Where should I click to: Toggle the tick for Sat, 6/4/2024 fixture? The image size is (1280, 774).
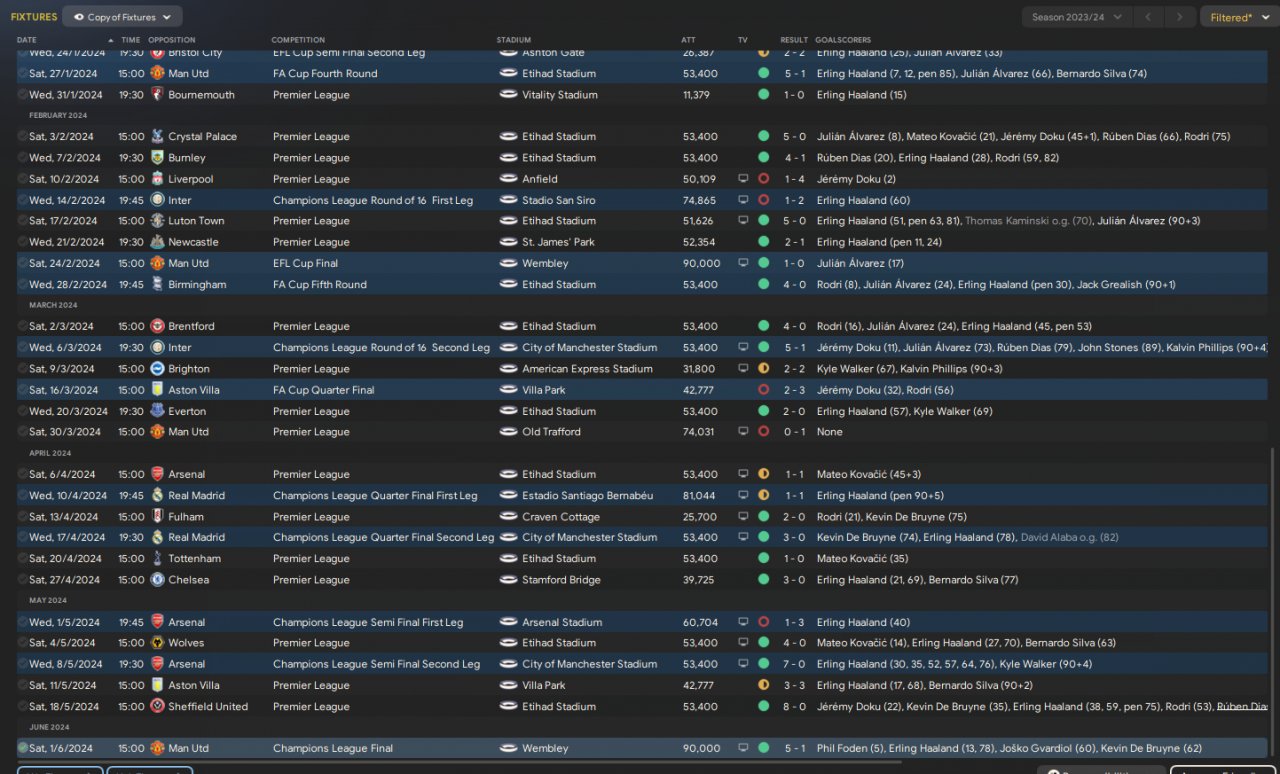(x=23, y=475)
